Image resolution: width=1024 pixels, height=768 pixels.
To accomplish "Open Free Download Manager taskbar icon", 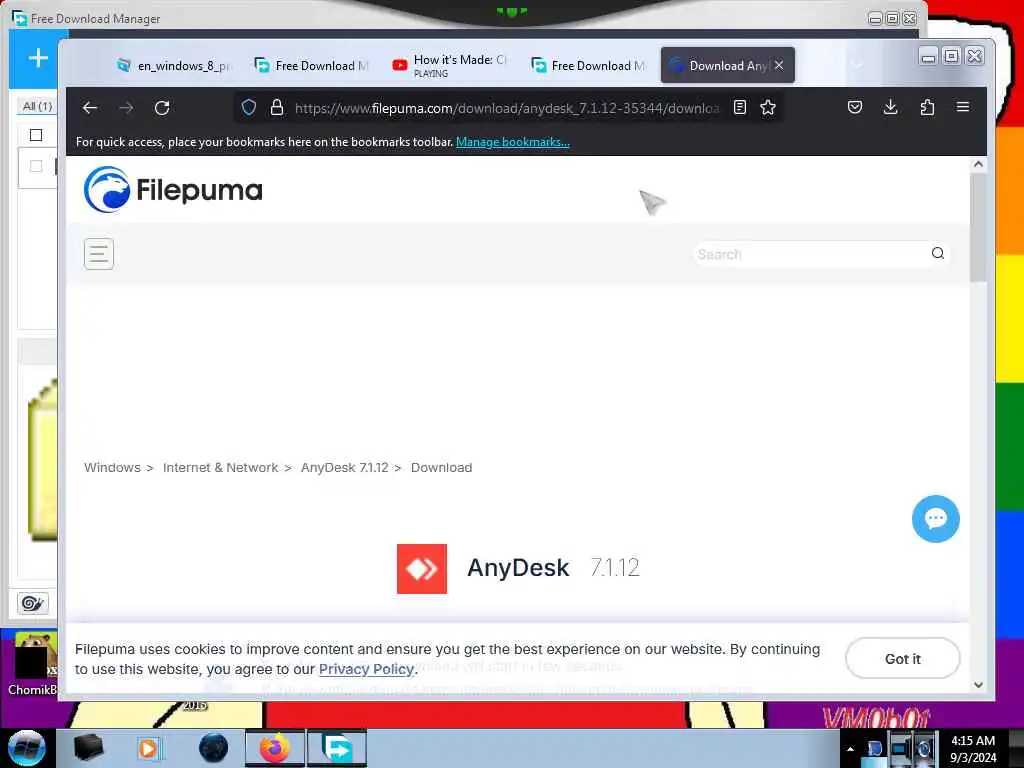I will pyautogui.click(x=337, y=748).
